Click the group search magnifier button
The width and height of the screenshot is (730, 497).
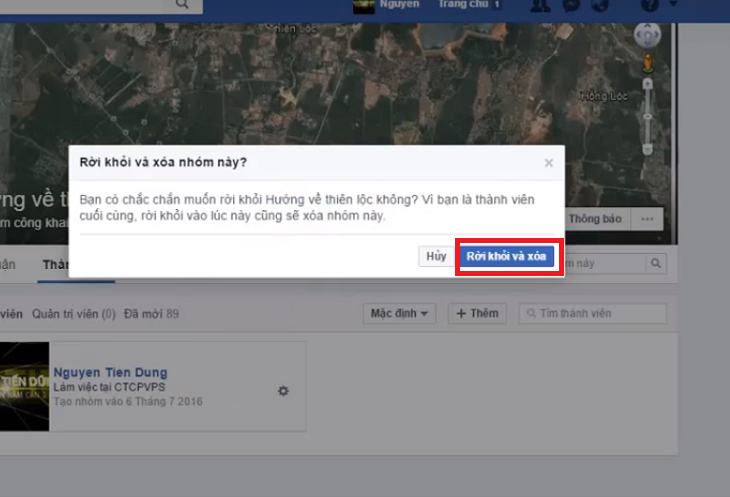pos(656,263)
